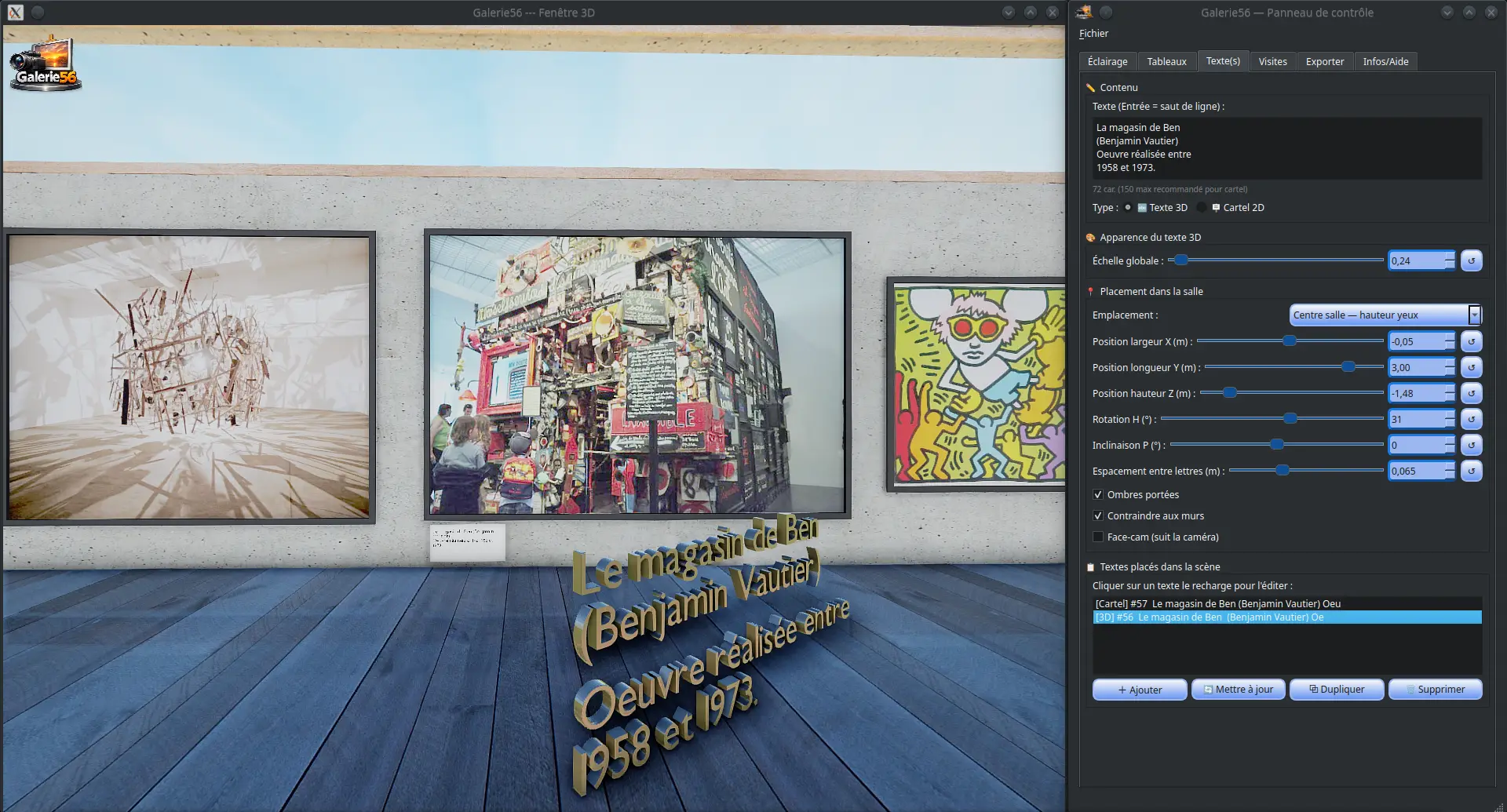
Task: Reset the Espacement entre lettres value
Action: click(x=1471, y=471)
